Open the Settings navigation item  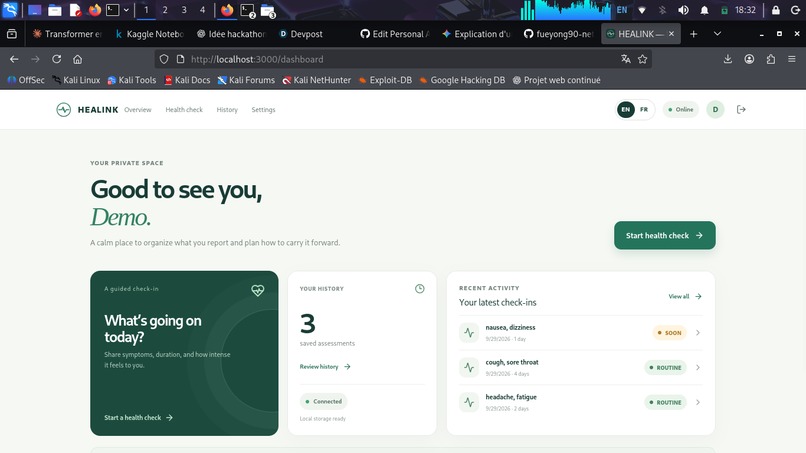point(263,110)
